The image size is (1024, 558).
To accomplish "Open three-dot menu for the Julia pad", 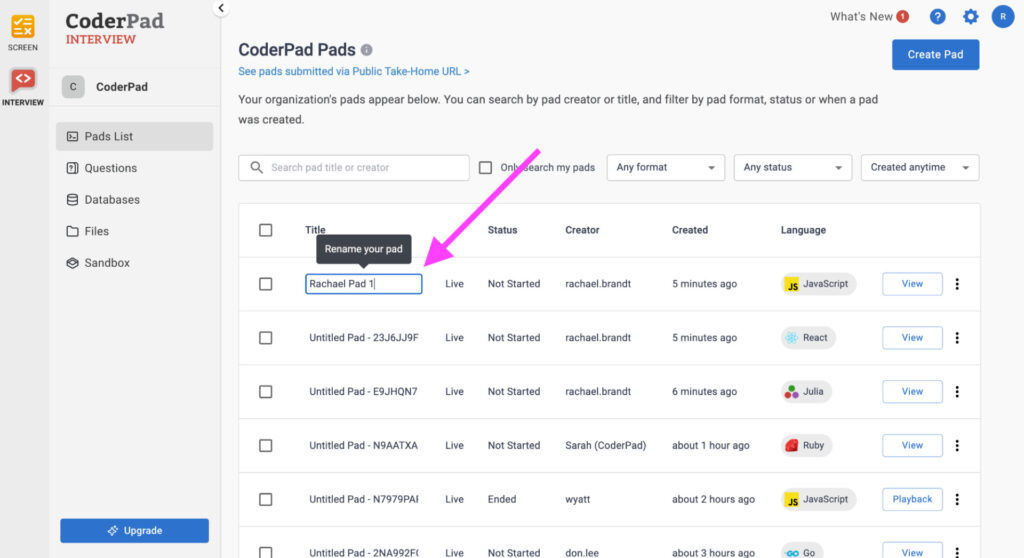I will (x=957, y=392).
